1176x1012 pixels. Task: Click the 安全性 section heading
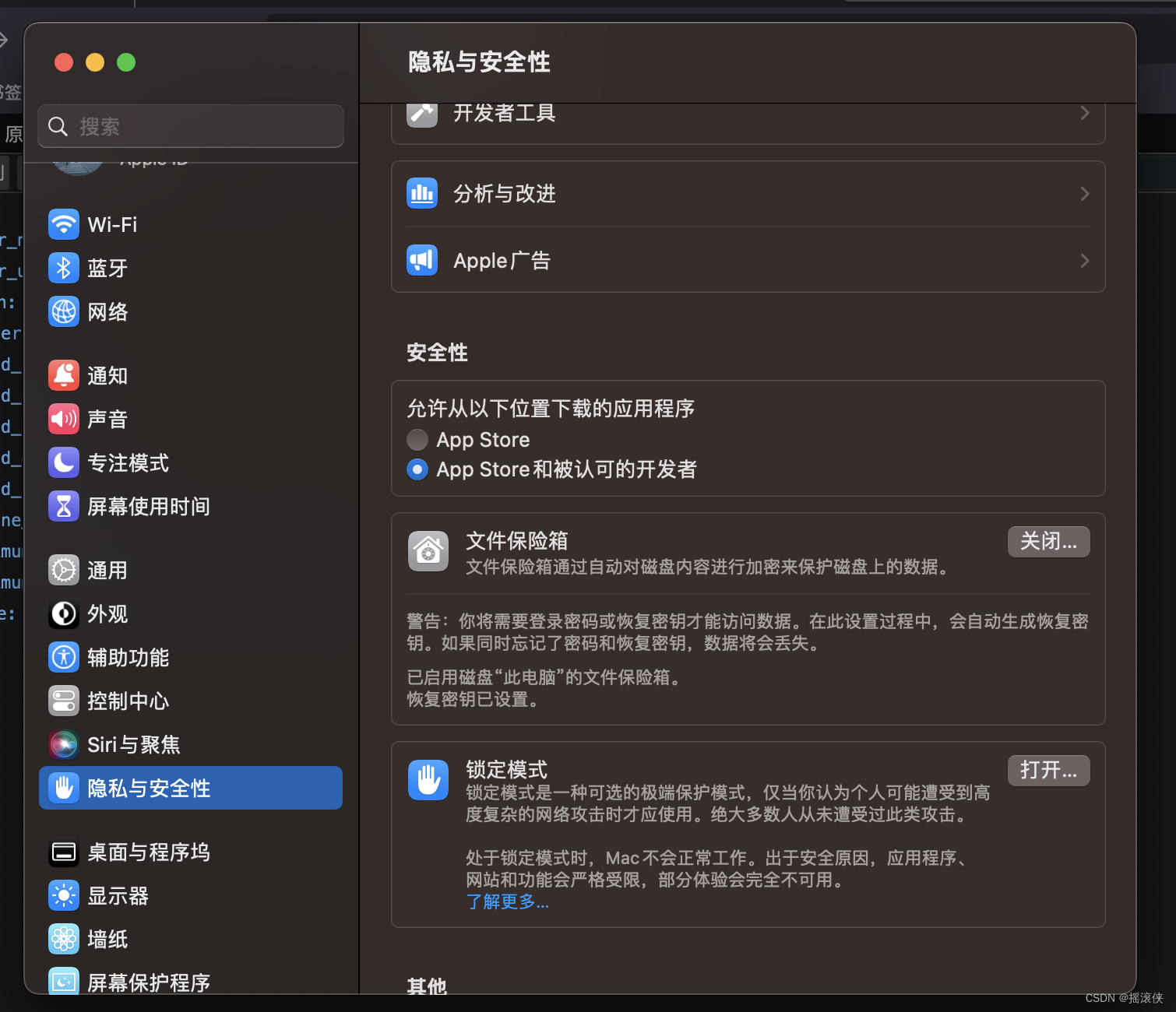pos(437,353)
